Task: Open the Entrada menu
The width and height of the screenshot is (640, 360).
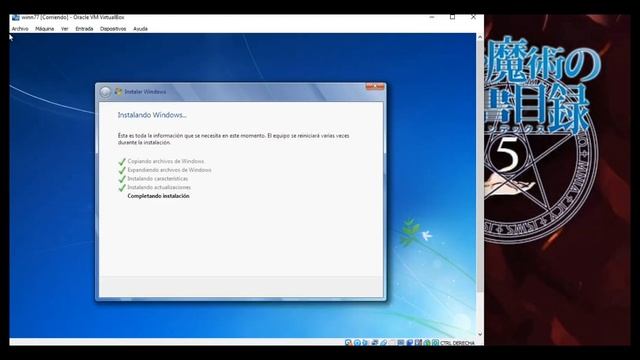Action: pyautogui.click(x=84, y=29)
